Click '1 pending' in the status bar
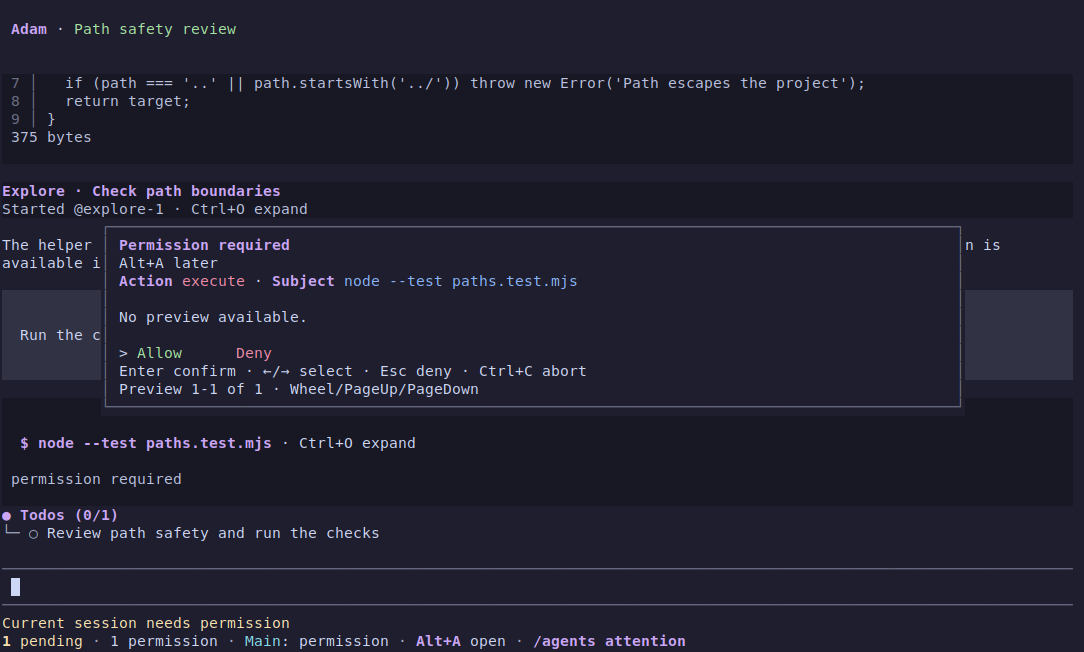The image size is (1084, 652). click(x=42, y=641)
